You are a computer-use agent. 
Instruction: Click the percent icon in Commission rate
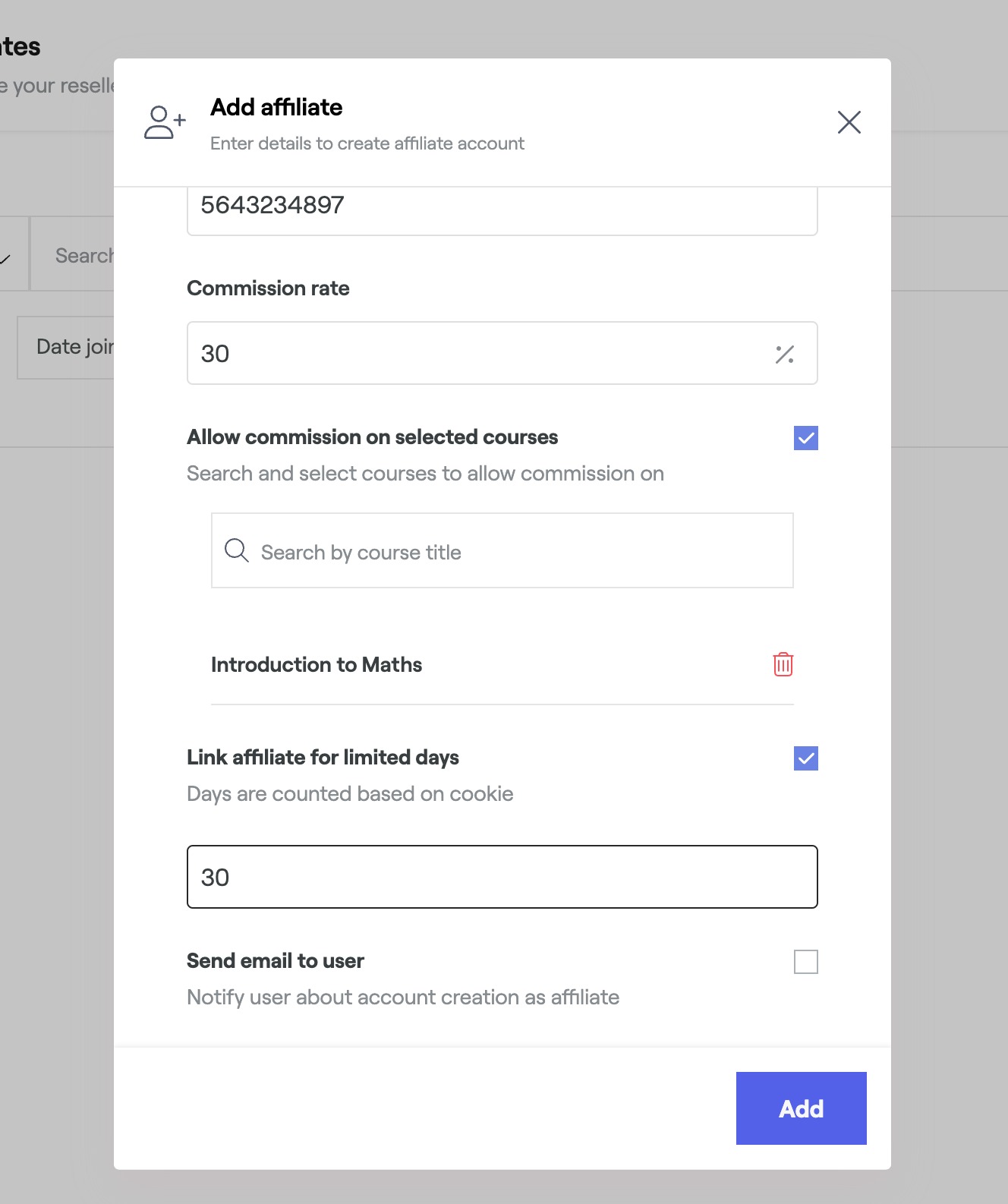coord(785,354)
